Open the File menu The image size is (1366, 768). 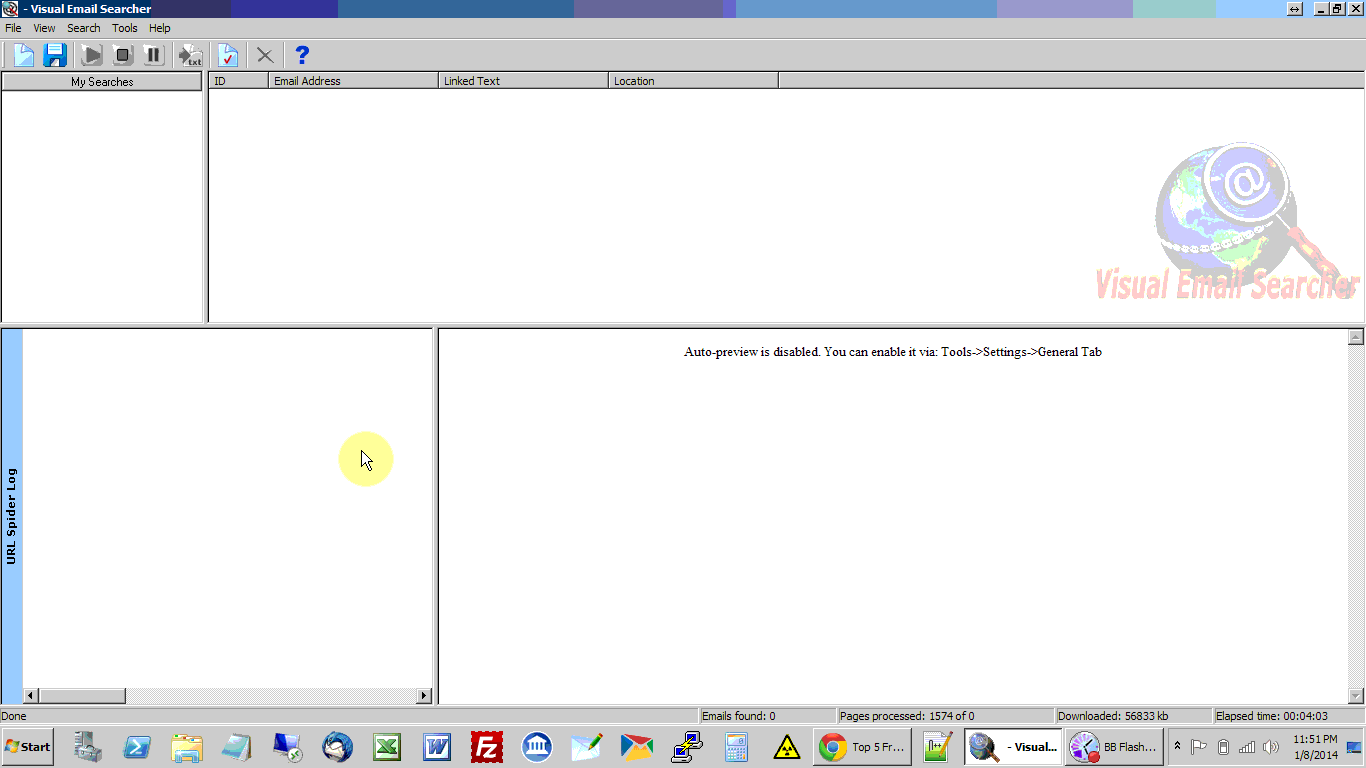click(x=13, y=28)
